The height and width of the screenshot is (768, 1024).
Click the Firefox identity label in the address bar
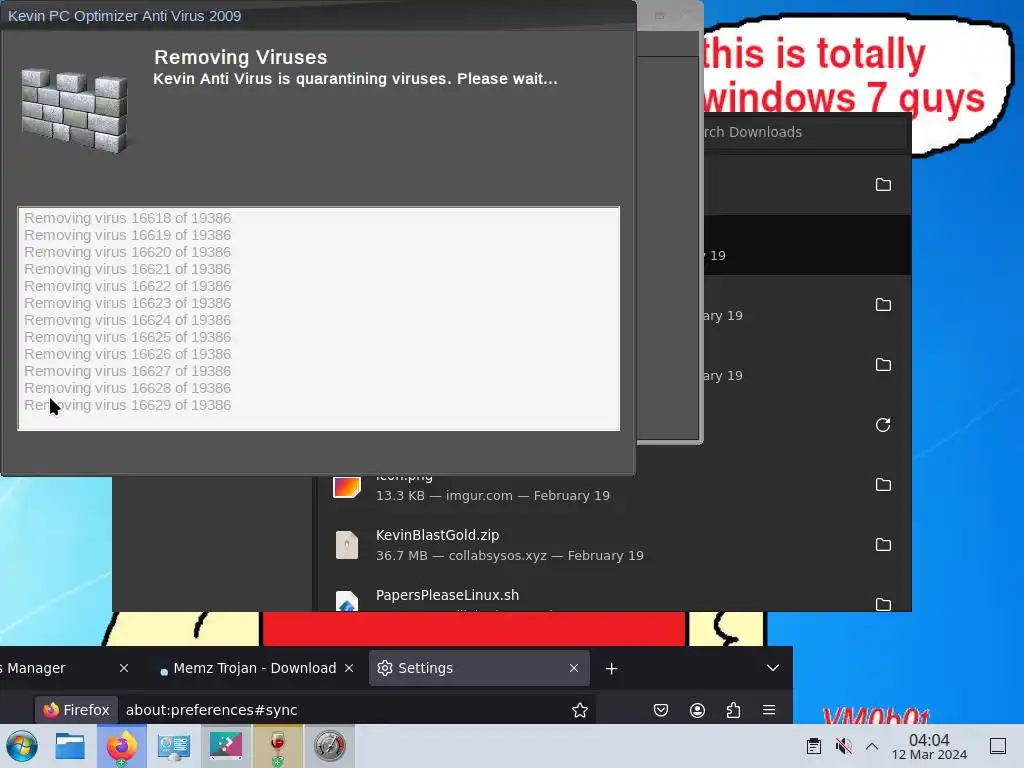click(76, 710)
